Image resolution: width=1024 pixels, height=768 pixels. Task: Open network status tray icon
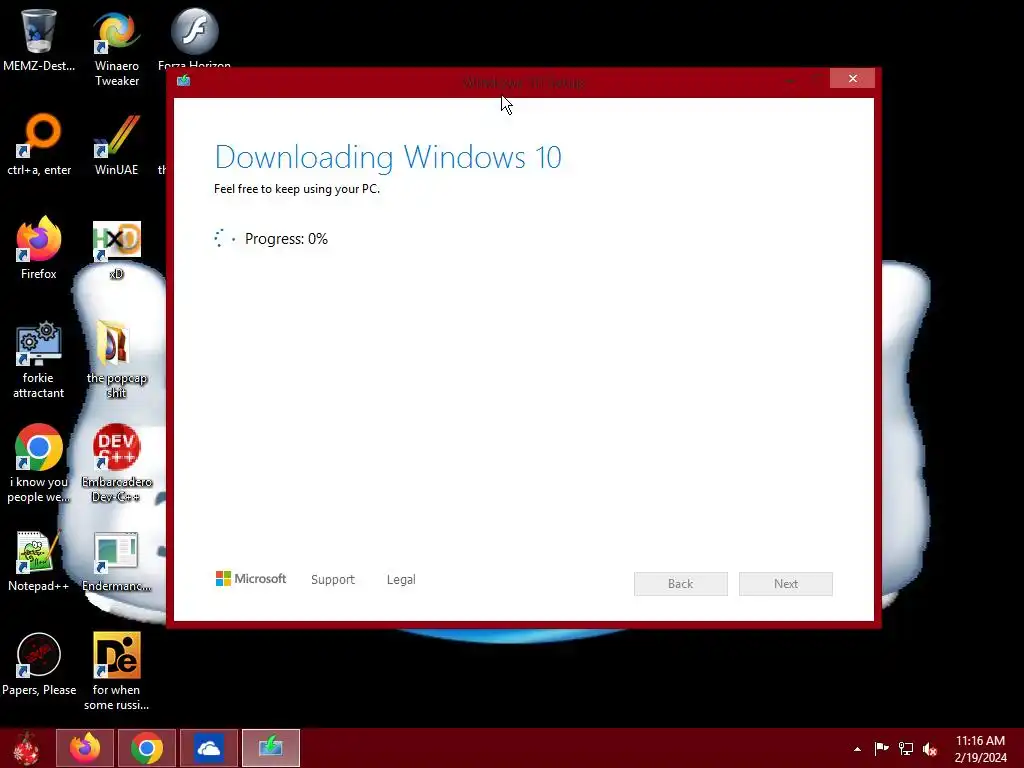906,748
